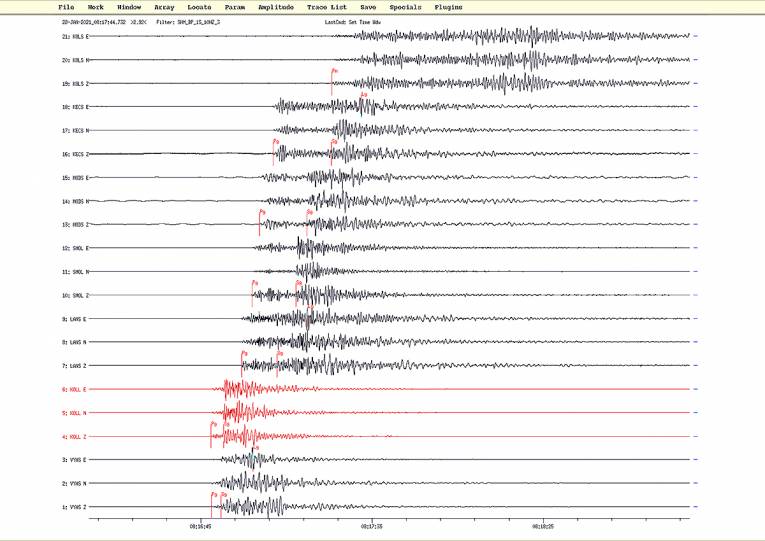Open the Amplitude menu

[x=275, y=7]
